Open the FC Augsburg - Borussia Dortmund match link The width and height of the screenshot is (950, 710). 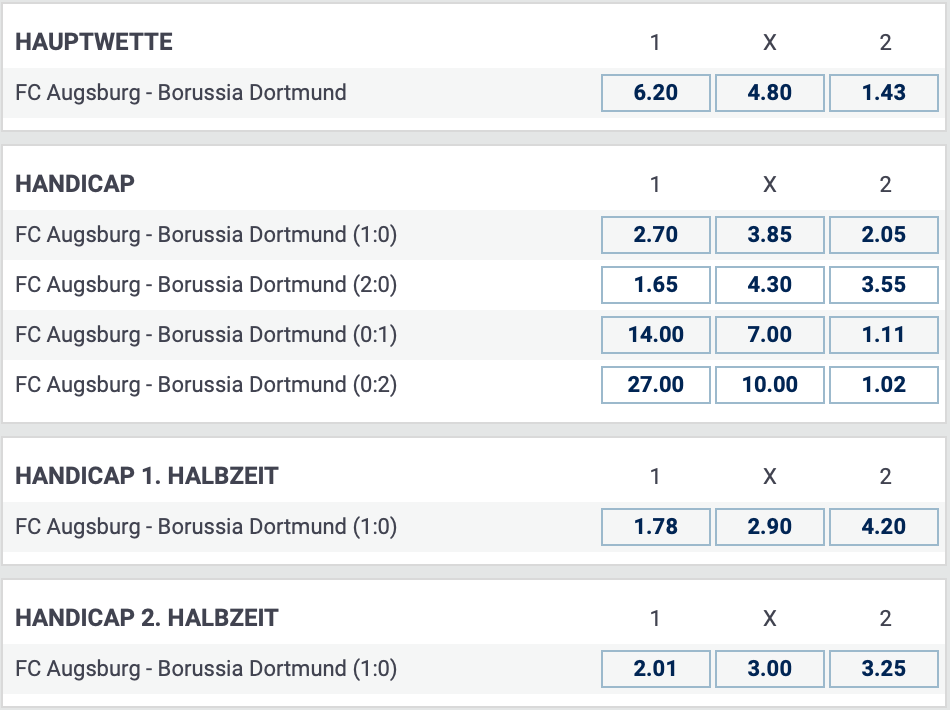[x=180, y=92]
